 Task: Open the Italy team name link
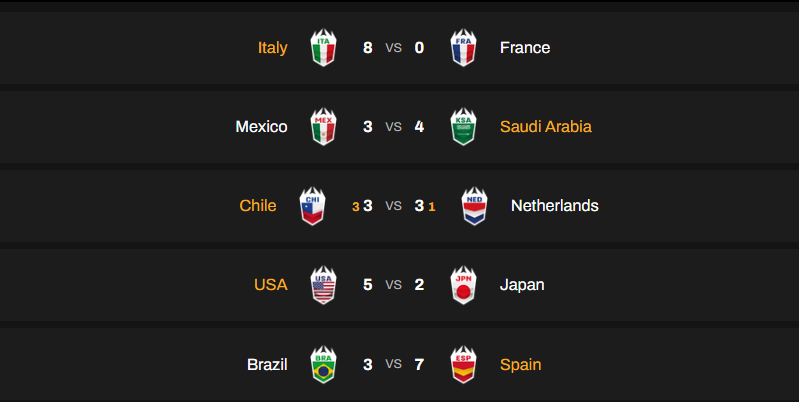(x=272, y=48)
